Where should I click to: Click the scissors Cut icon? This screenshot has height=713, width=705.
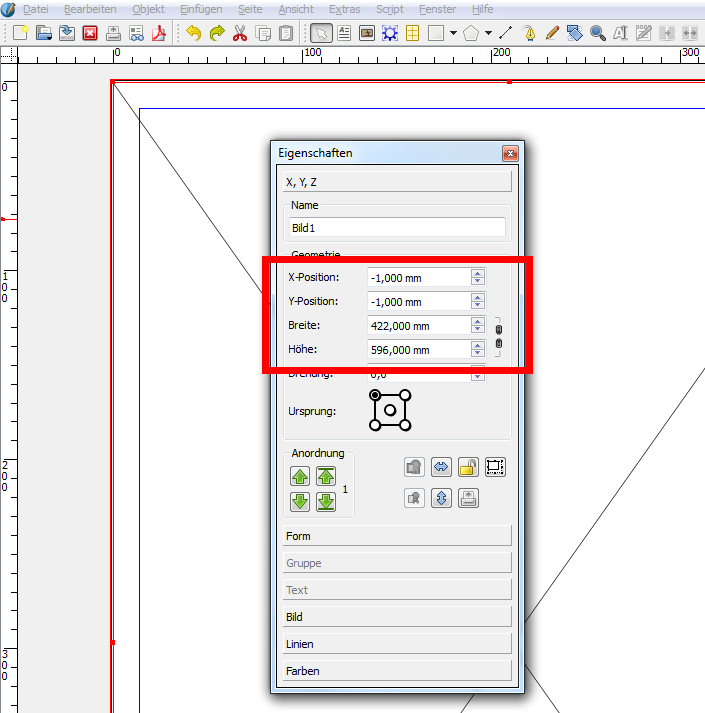click(x=240, y=33)
